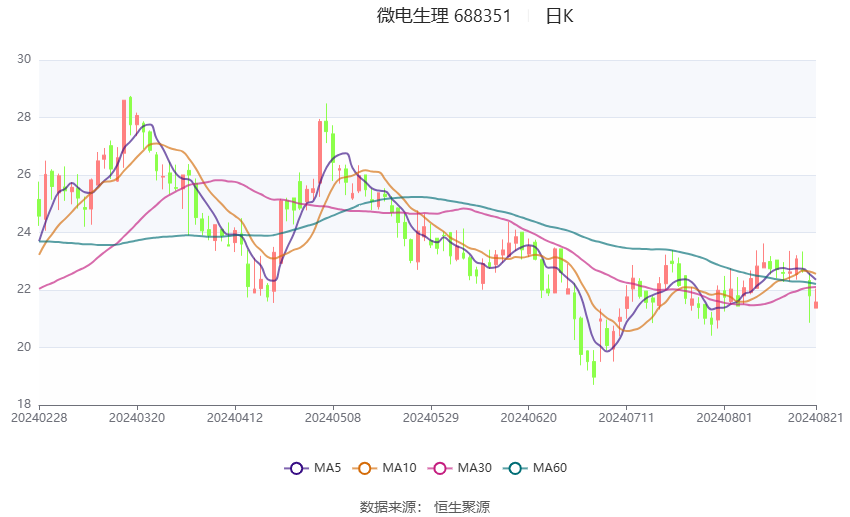
Task: Click the 24 price axis label
Action: 24,232
